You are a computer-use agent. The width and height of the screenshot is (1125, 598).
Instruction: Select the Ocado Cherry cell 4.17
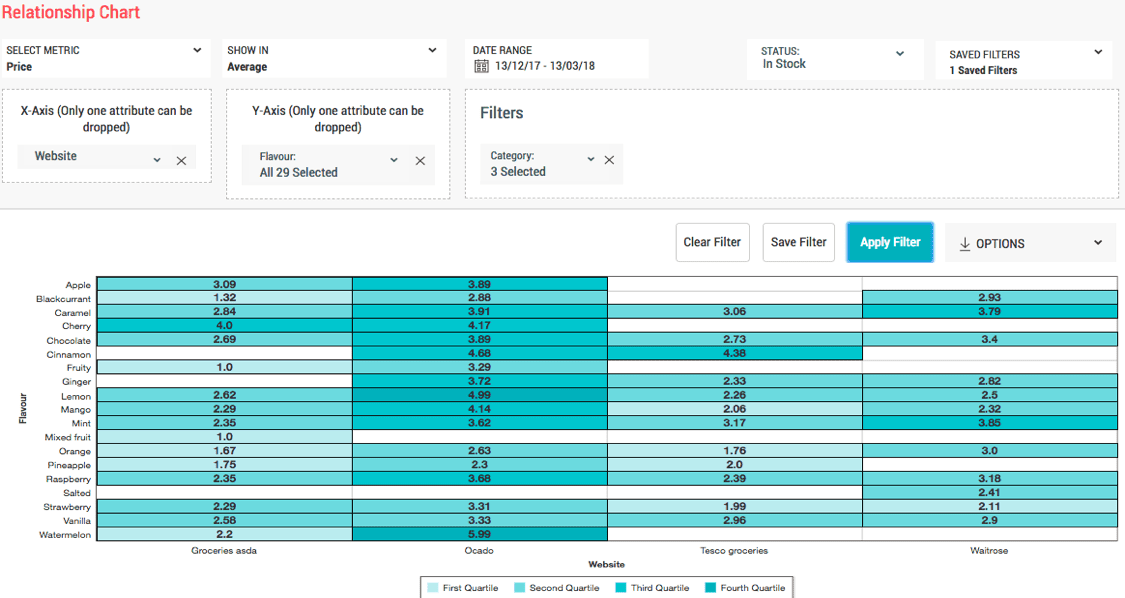pos(480,325)
